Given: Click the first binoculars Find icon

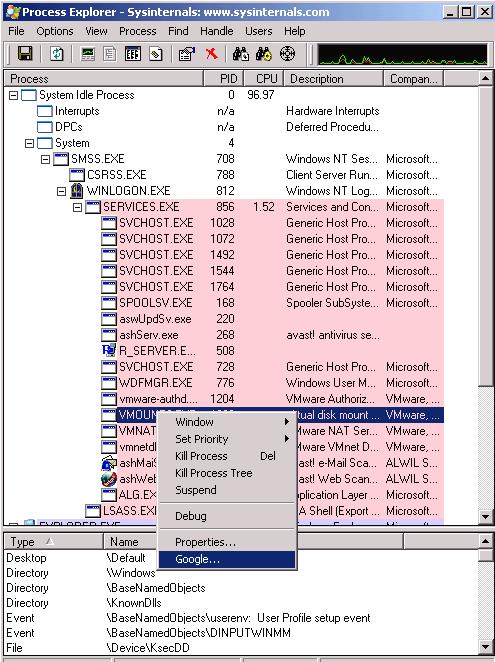Looking at the screenshot, I should point(241,54).
